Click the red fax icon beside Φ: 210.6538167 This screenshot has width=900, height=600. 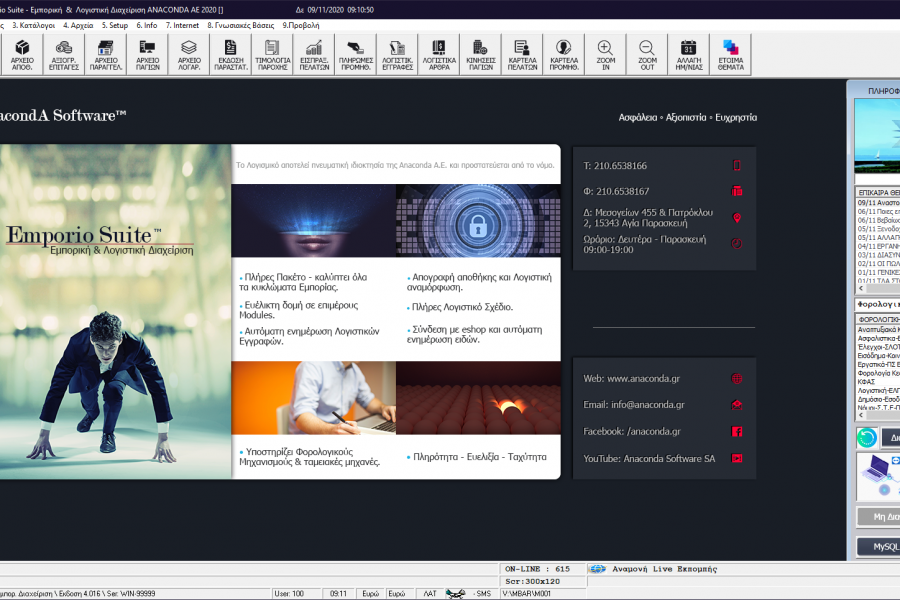pyautogui.click(x=737, y=191)
